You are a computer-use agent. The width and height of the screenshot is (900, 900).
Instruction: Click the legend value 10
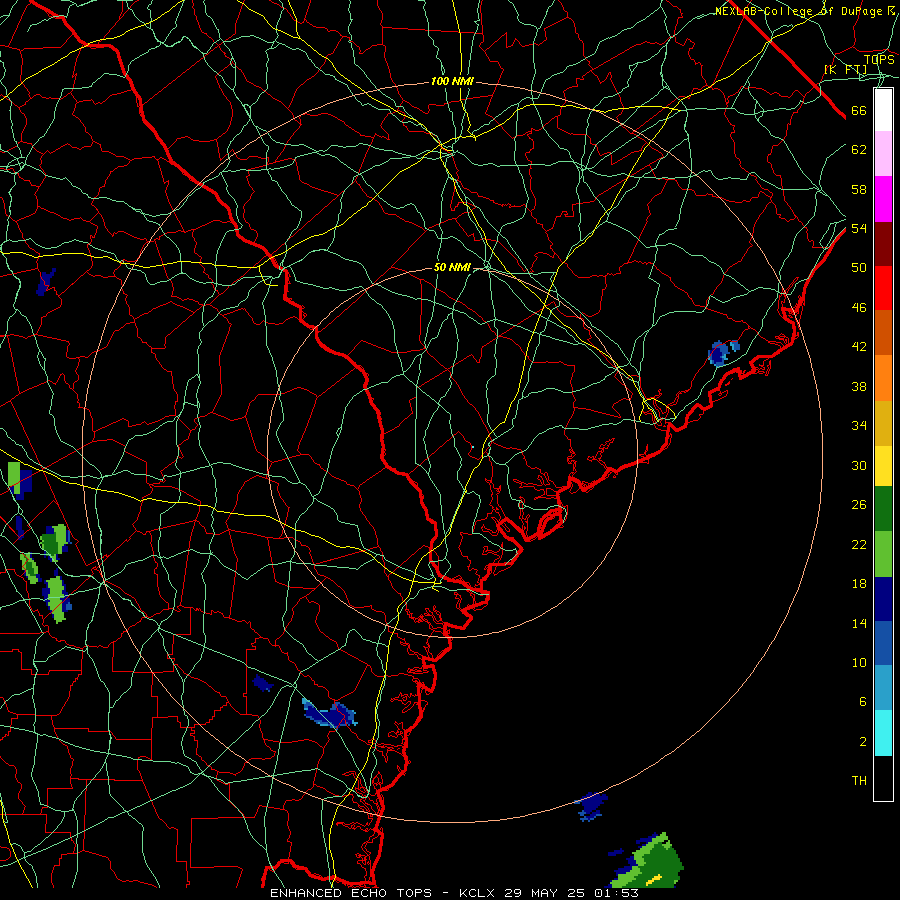(859, 662)
